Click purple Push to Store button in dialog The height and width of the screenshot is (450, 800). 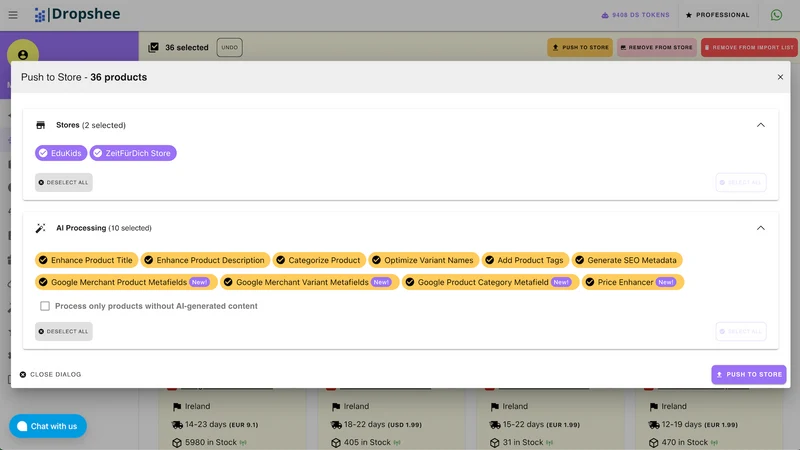click(x=748, y=374)
